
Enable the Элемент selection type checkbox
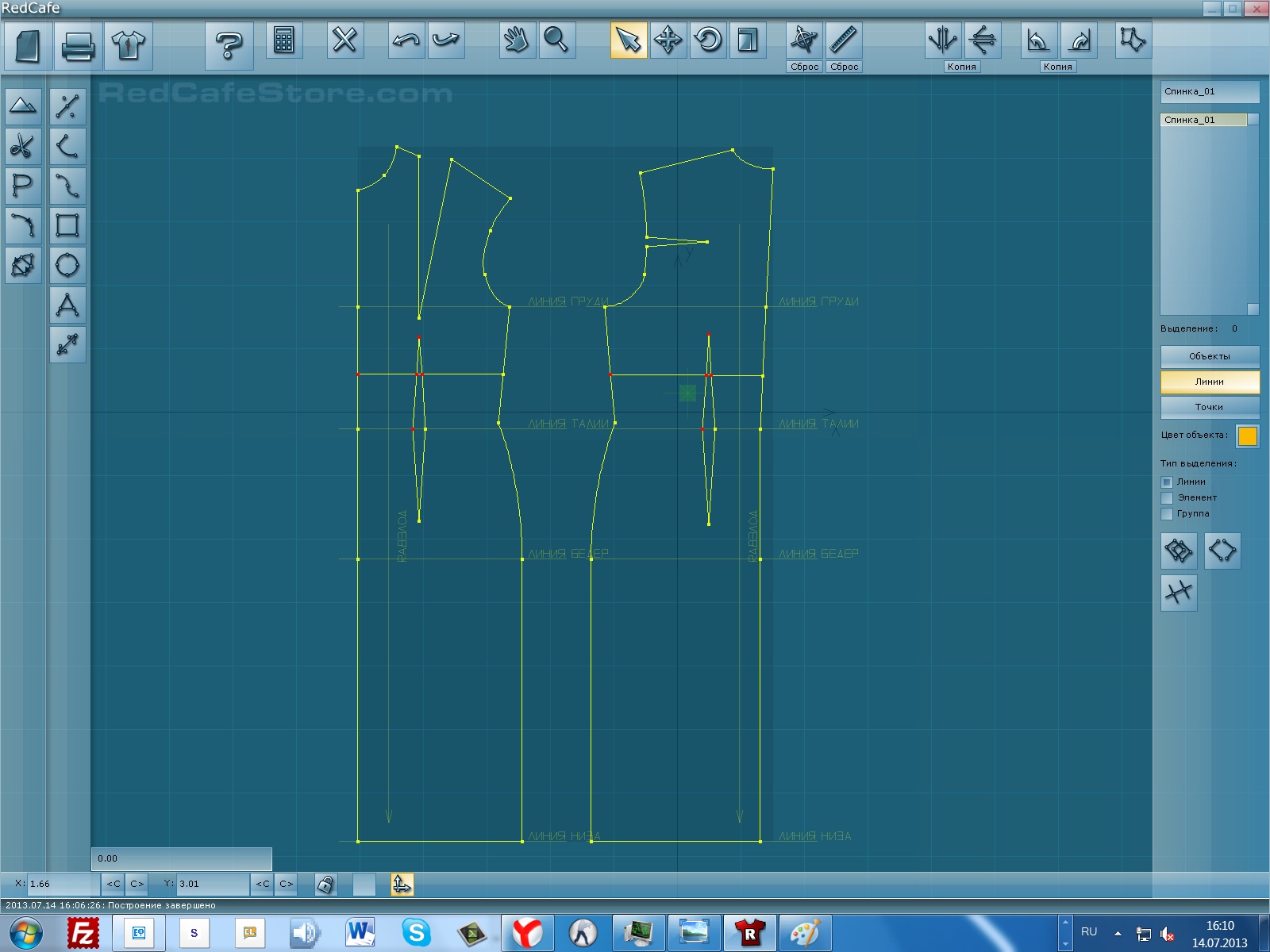1167,498
